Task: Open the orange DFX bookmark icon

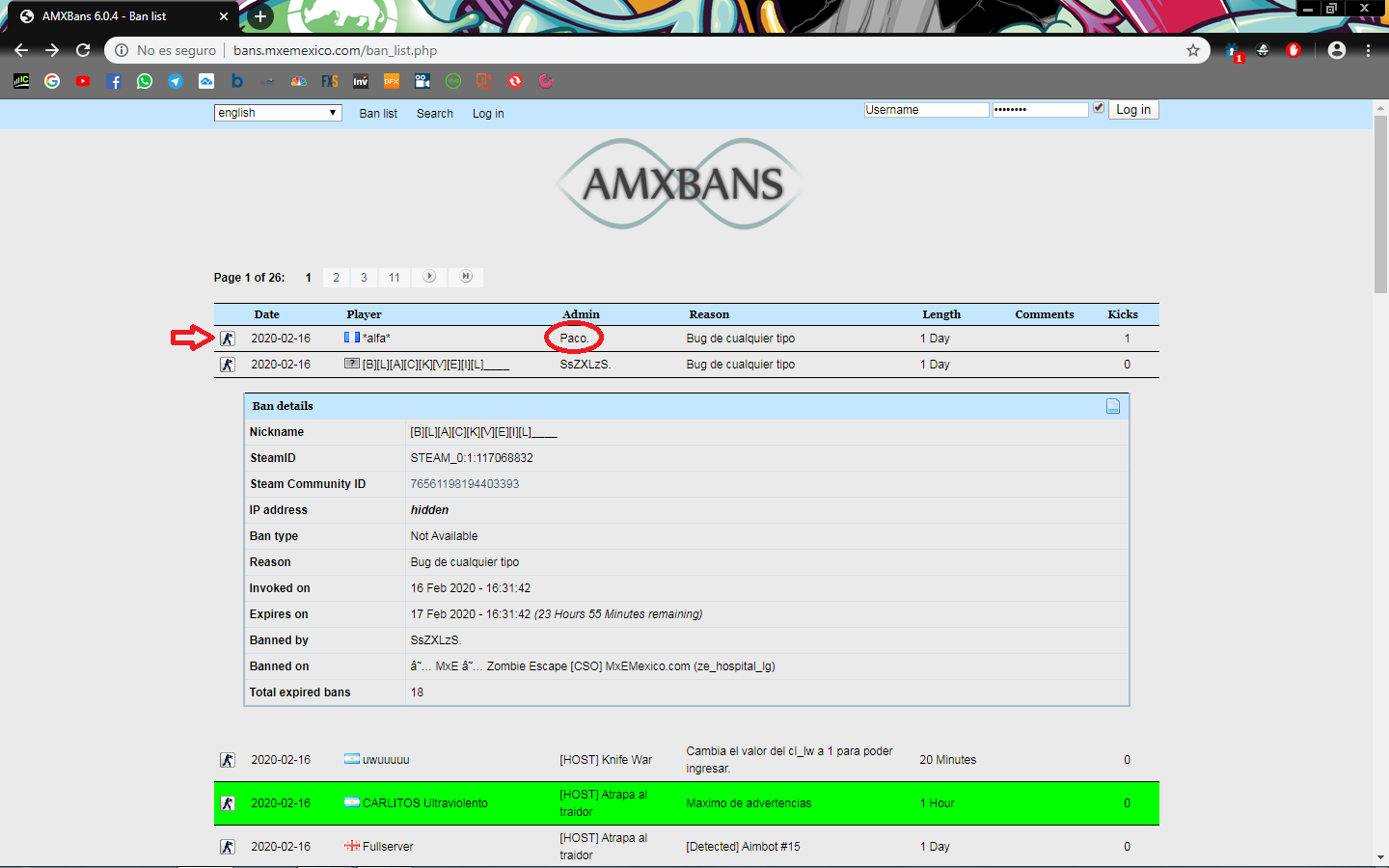Action: coord(392,81)
